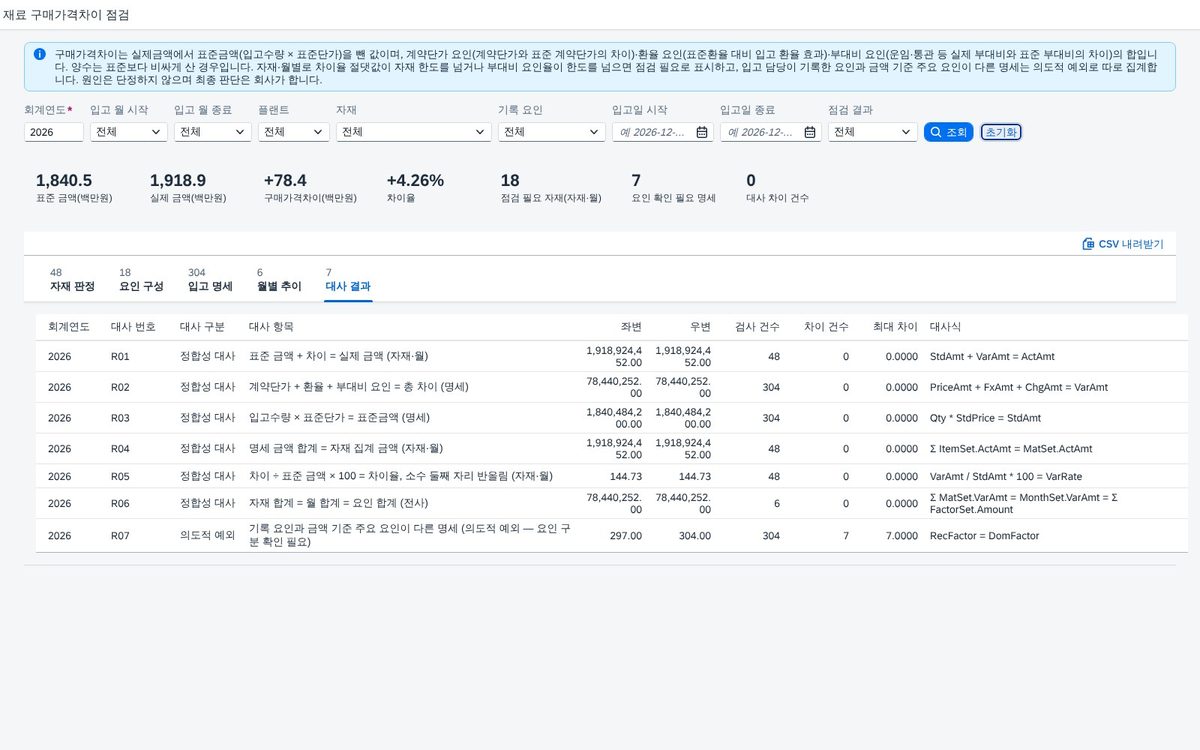Click the 7.0000 최대 차이 value in row R07
The height and width of the screenshot is (750, 1200).
coord(901,536)
